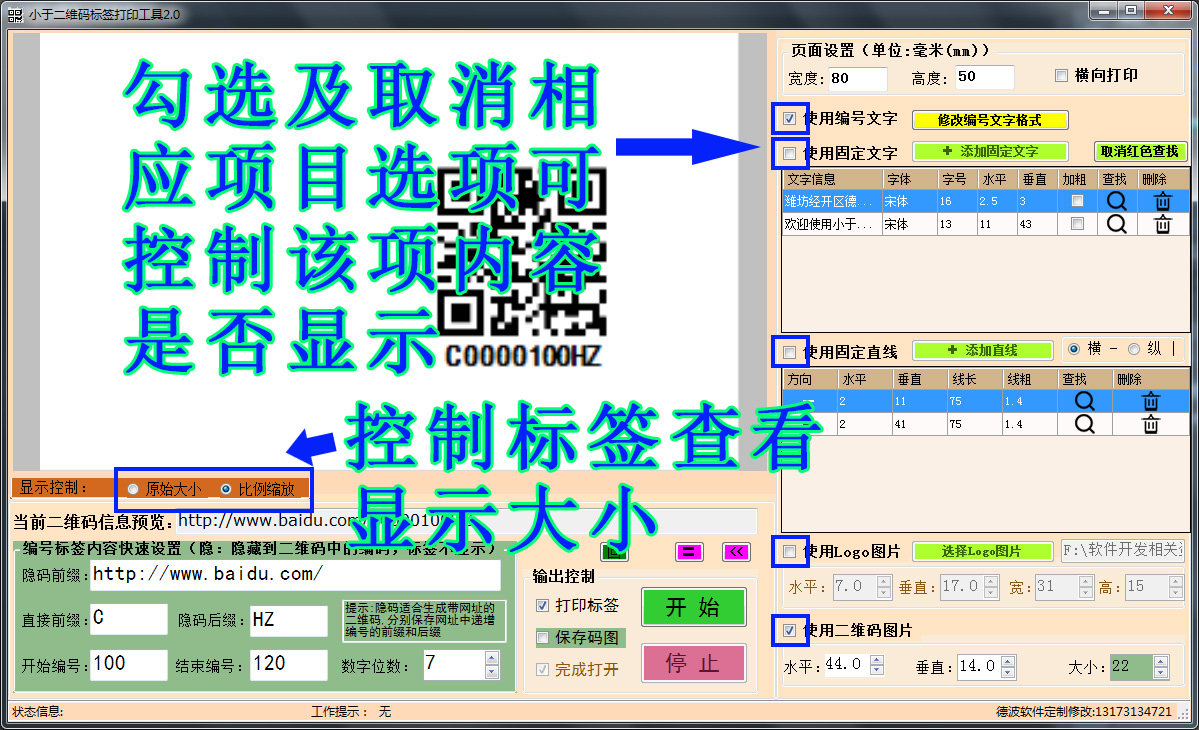Click 修改编号文字格式 button
Screen dimensions: 1199x730
coord(989,120)
